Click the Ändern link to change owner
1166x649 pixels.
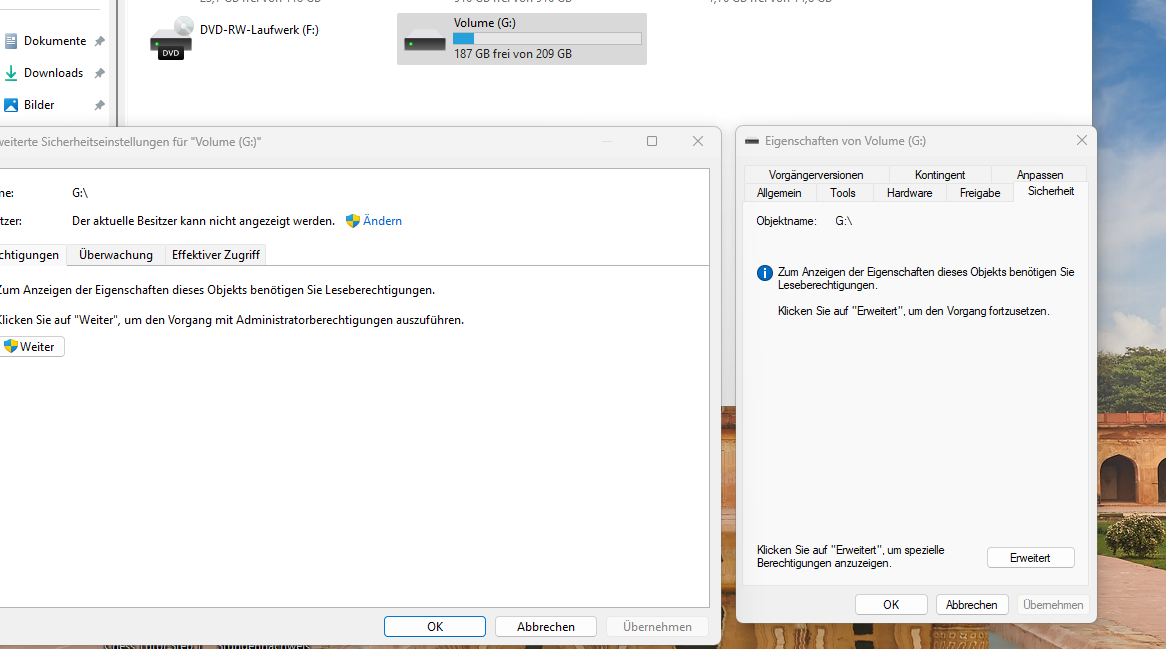click(382, 221)
